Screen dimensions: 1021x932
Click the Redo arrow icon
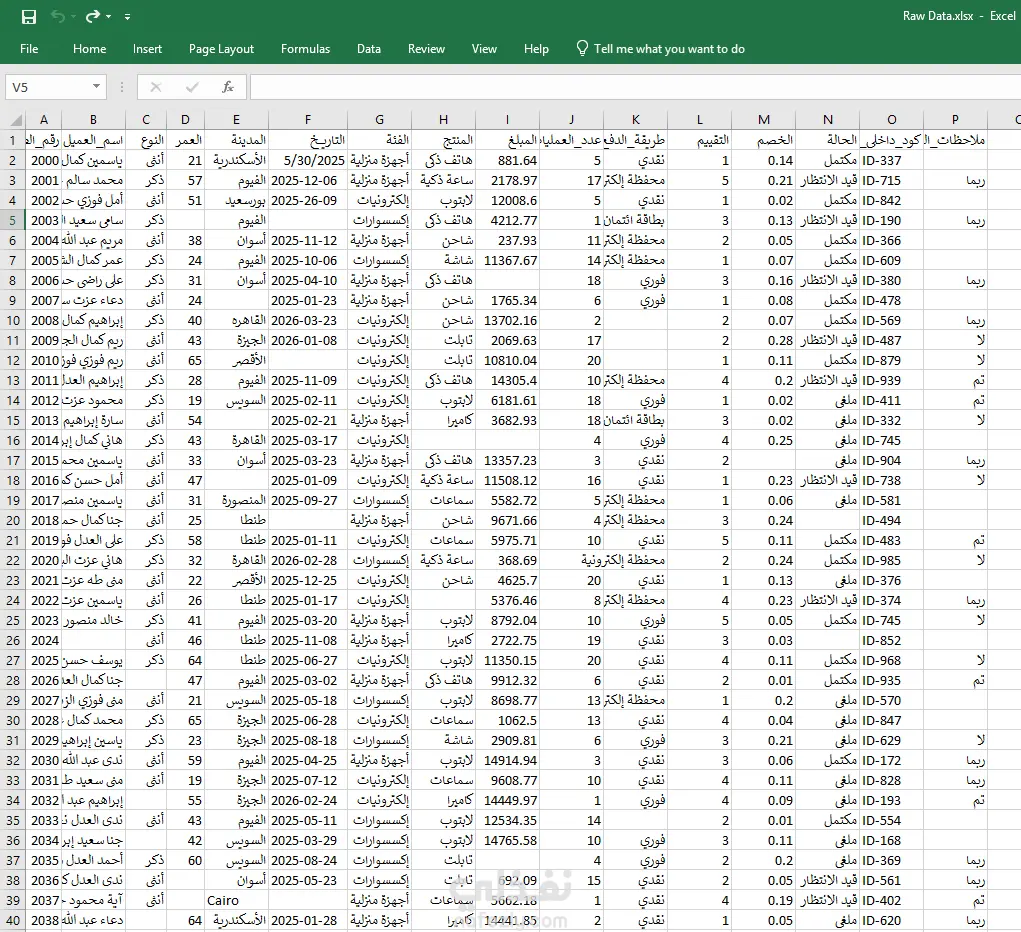(93, 16)
